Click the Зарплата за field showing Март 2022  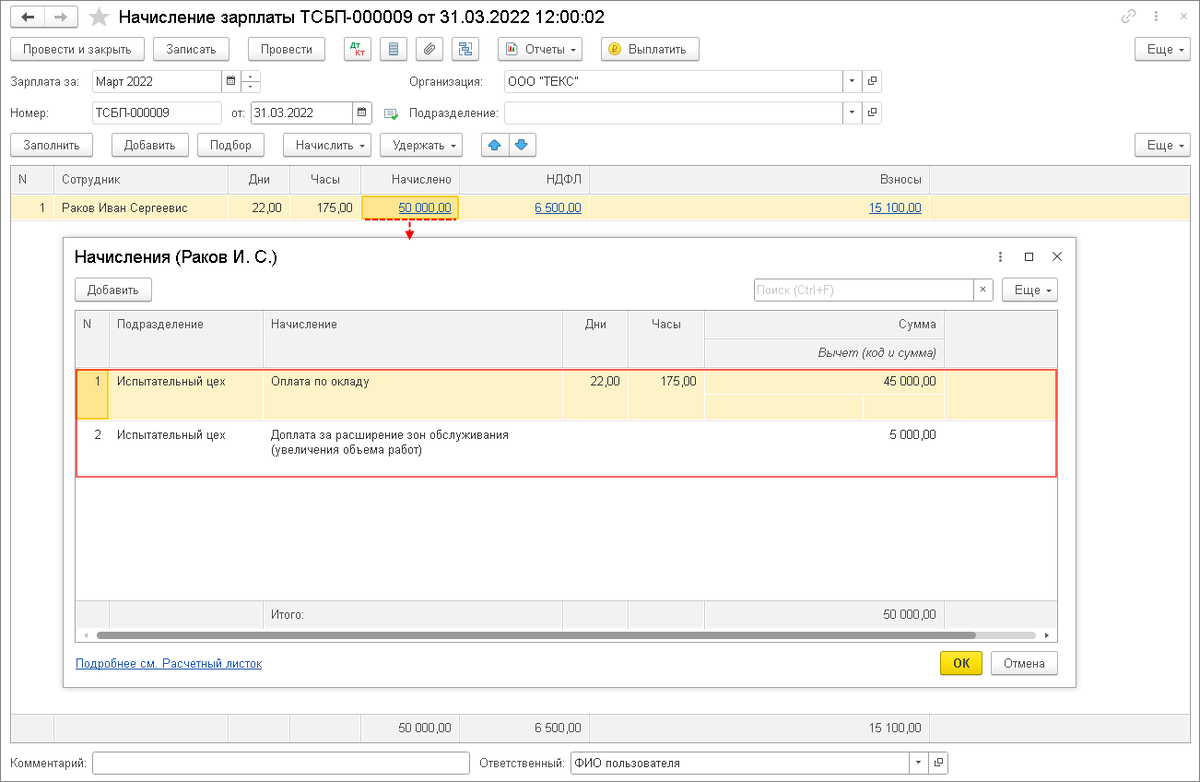coord(156,81)
